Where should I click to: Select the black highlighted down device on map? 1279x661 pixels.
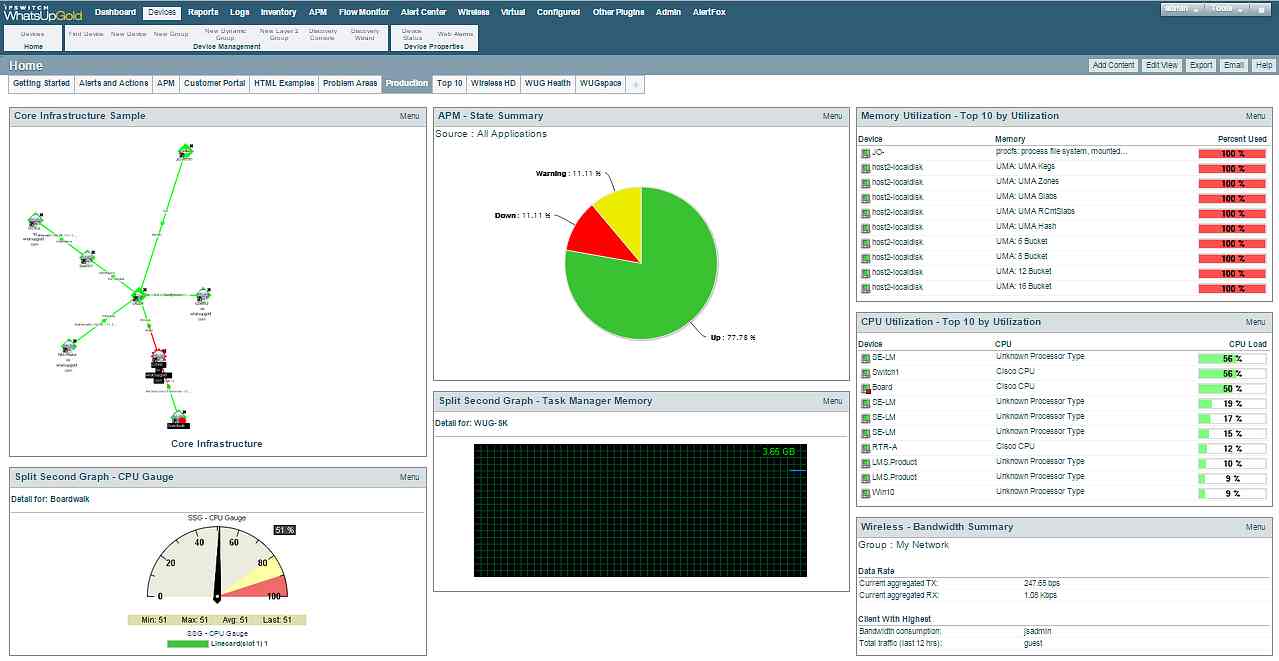coord(157,367)
